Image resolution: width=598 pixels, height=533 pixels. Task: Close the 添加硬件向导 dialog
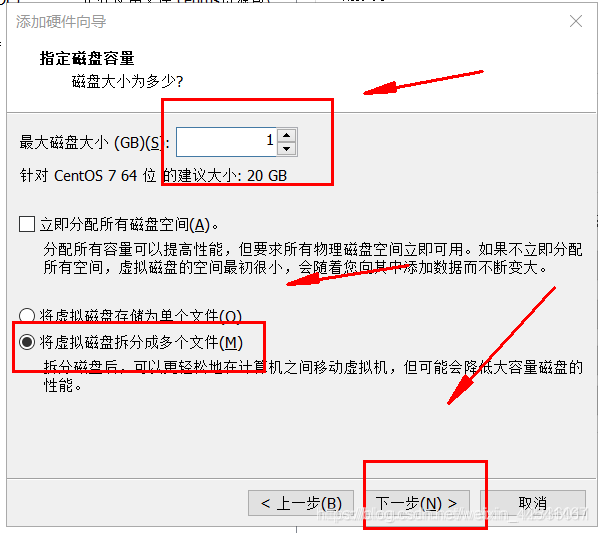pos(575,21)
